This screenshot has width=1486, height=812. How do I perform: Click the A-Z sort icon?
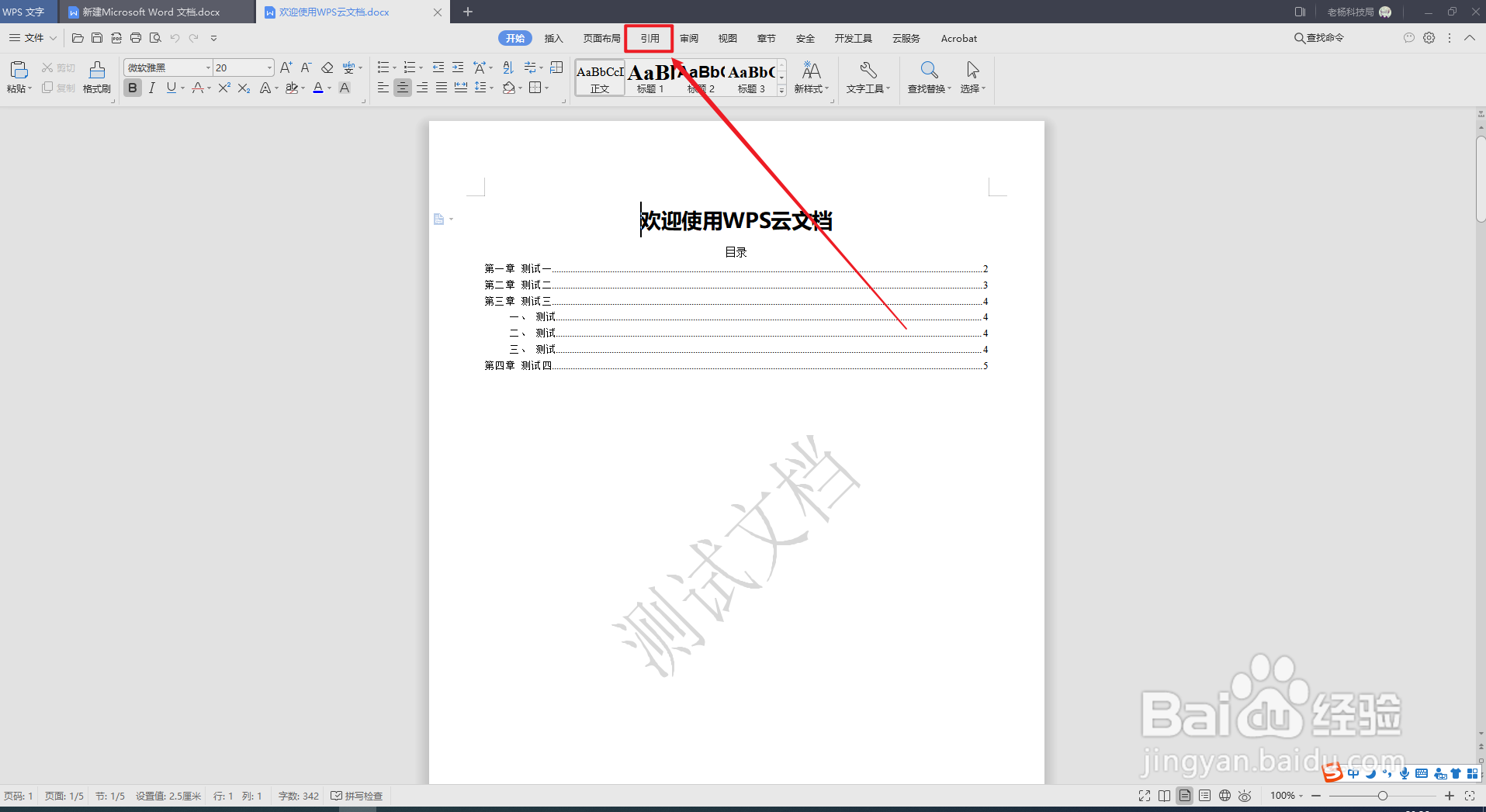pyautogui.click(x=508, y=67)
